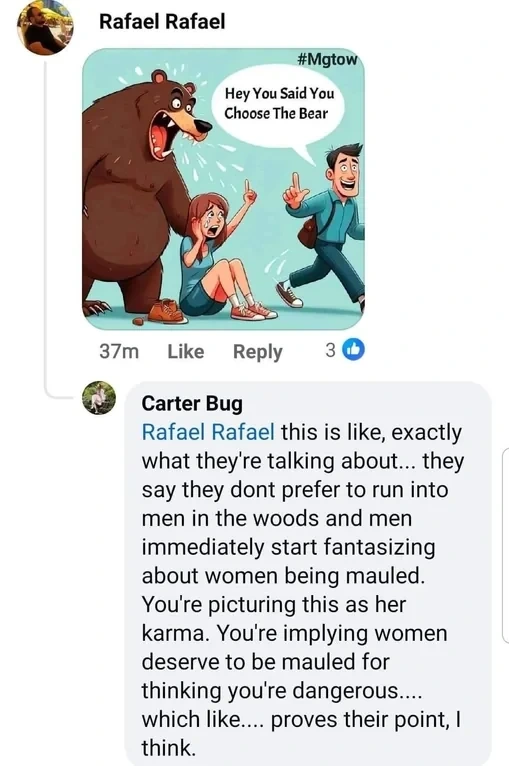Like Rafael Rafael's meme comment
The image size is (509, 766).
tap(186, 351)
